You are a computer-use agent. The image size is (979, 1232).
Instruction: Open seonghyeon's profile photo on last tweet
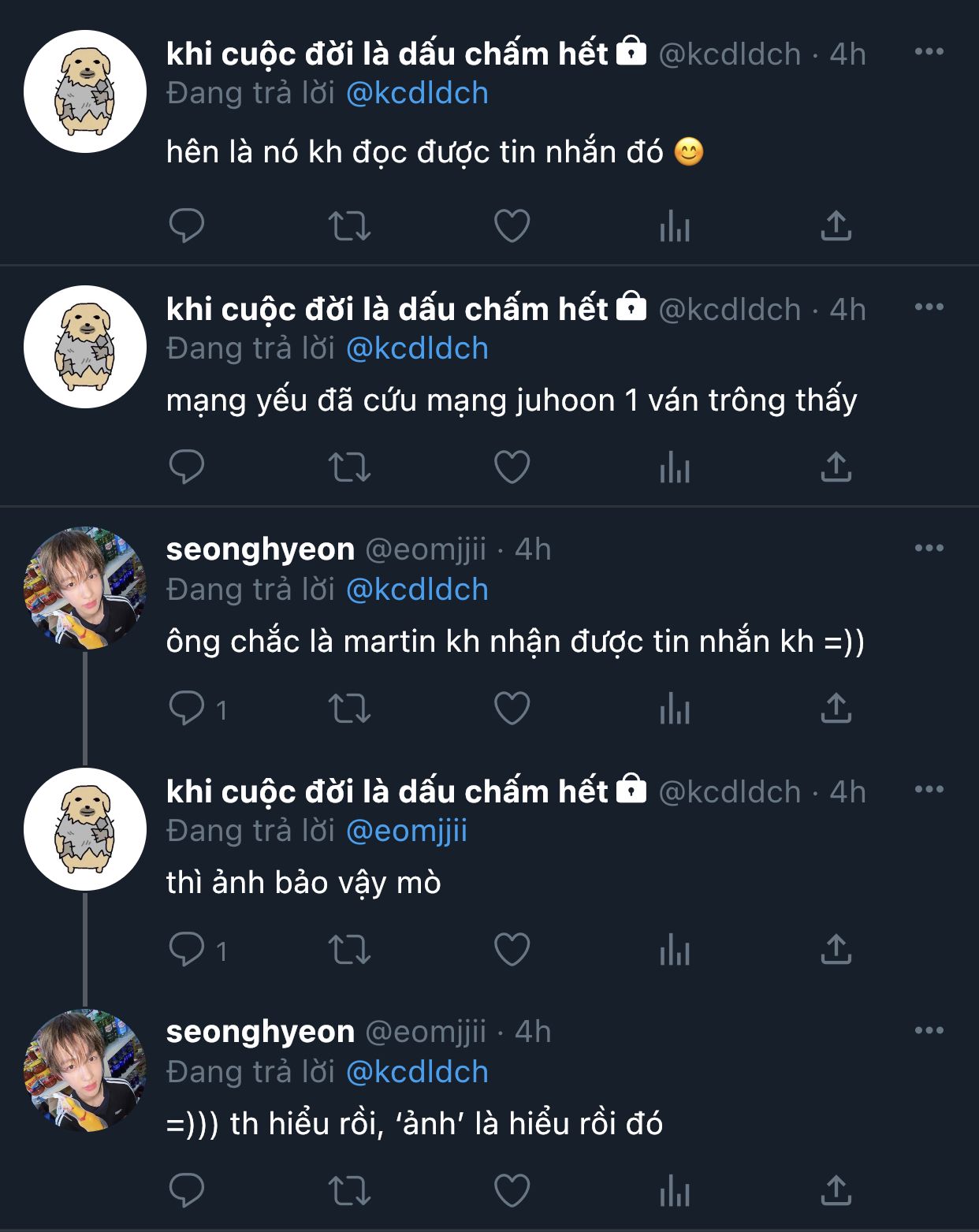point(85,1070)
